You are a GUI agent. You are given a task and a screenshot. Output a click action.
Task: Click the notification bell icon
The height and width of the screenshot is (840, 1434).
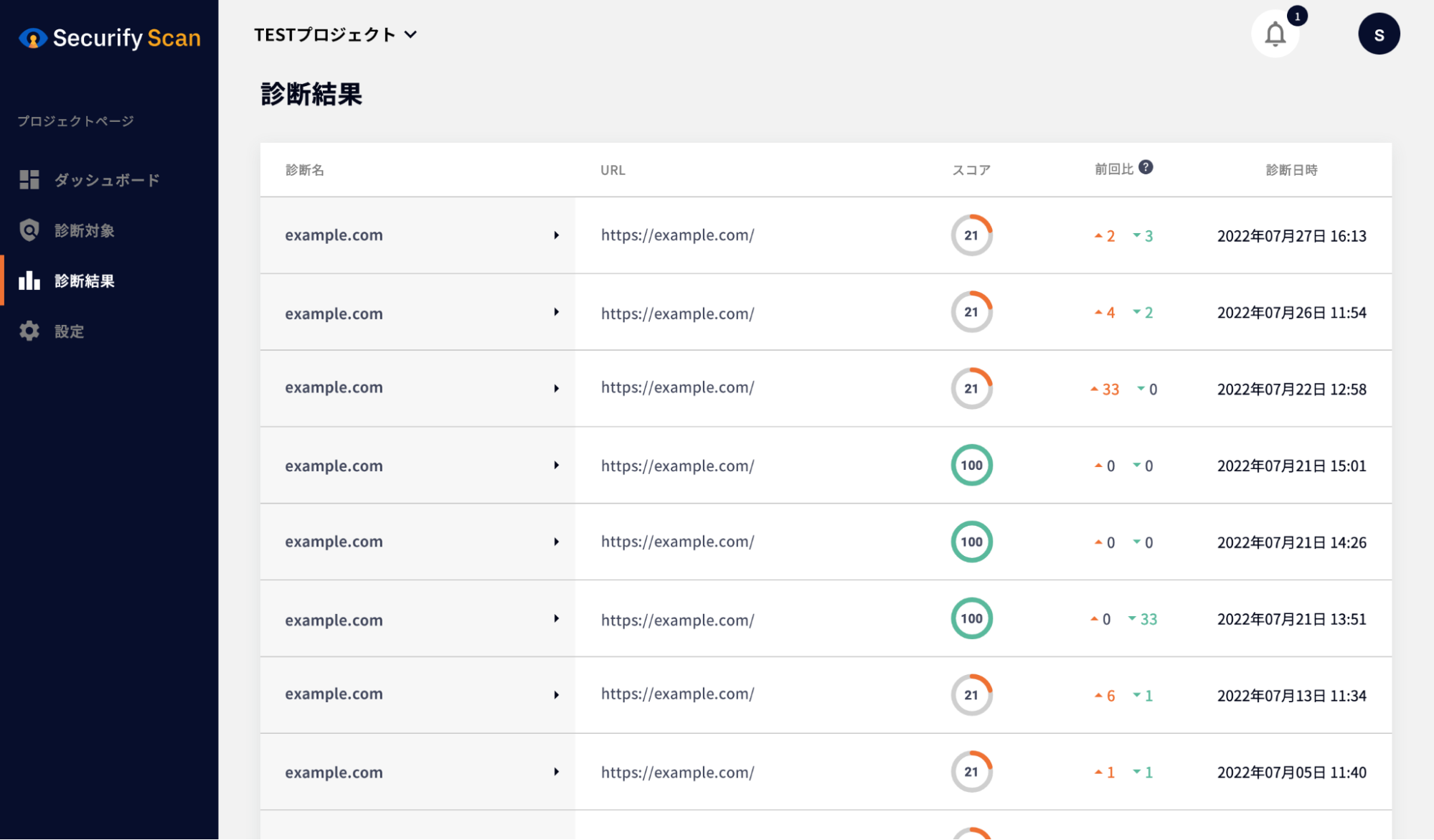(x=1275, y=34)
